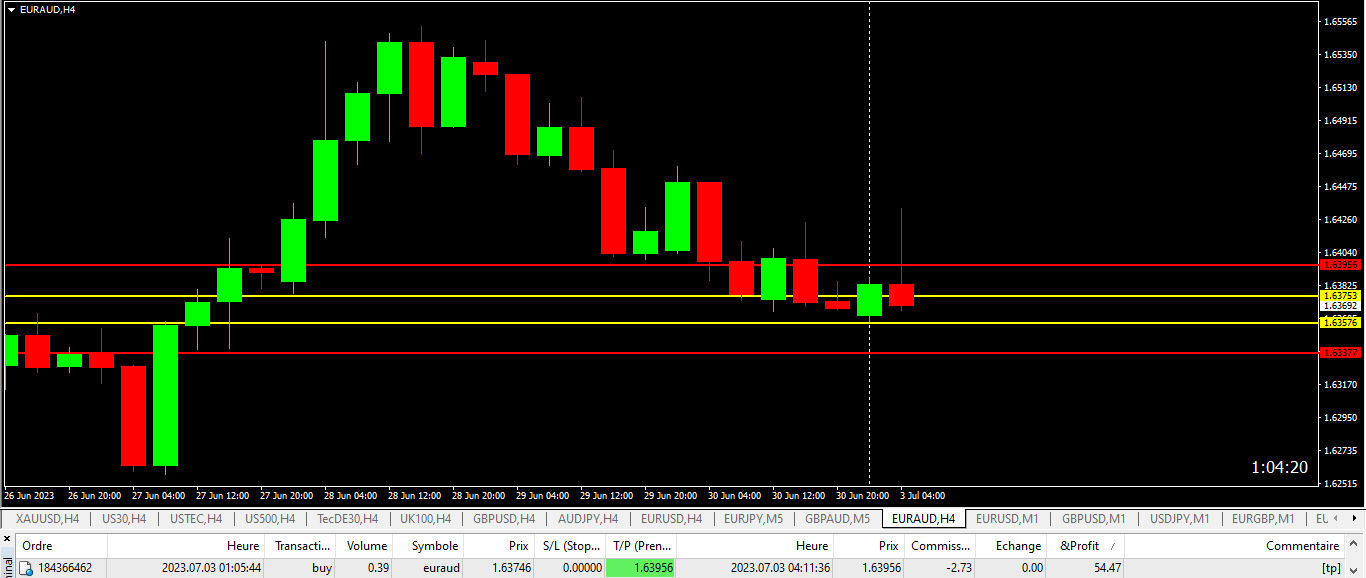Open the EURAUD,H4 chart title dropdown arrow
1366x578 pixels.
pos(11,9)
